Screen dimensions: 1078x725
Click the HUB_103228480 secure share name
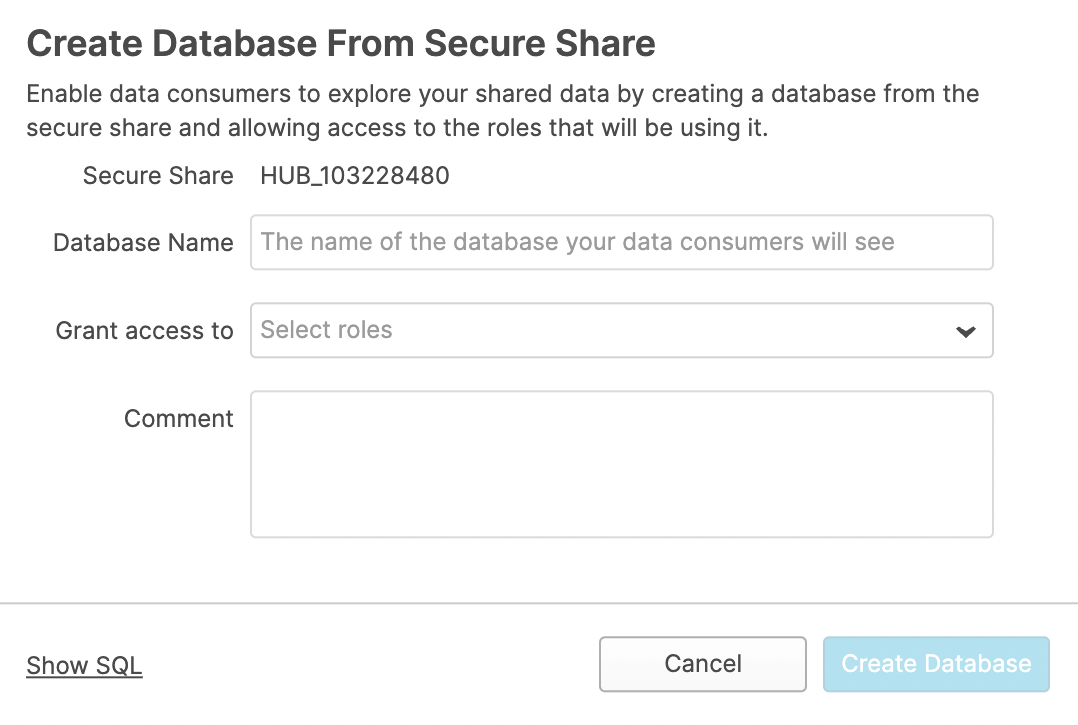354,177
